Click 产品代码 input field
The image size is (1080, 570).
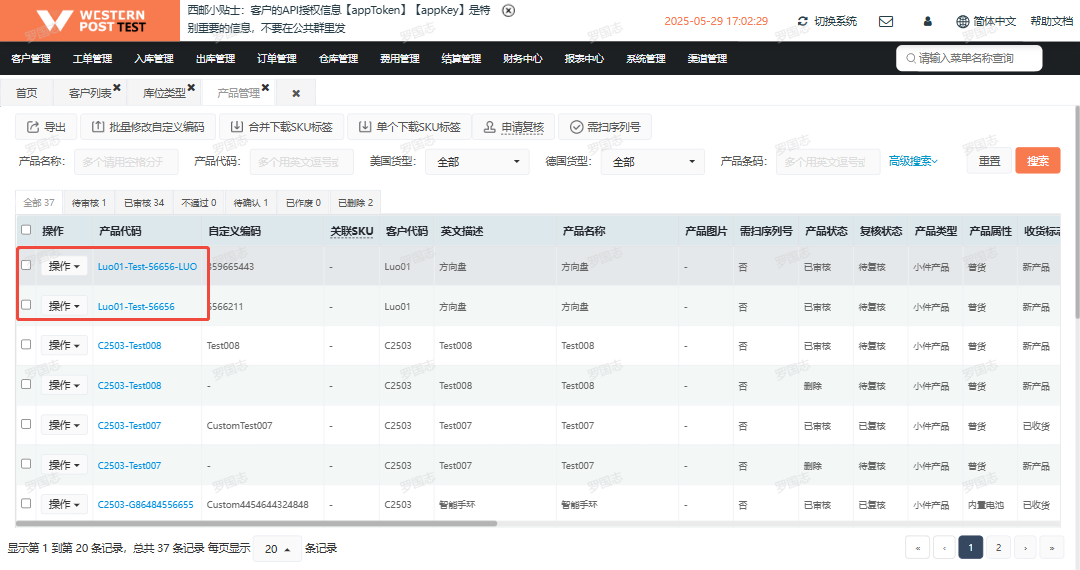(302, 162)
